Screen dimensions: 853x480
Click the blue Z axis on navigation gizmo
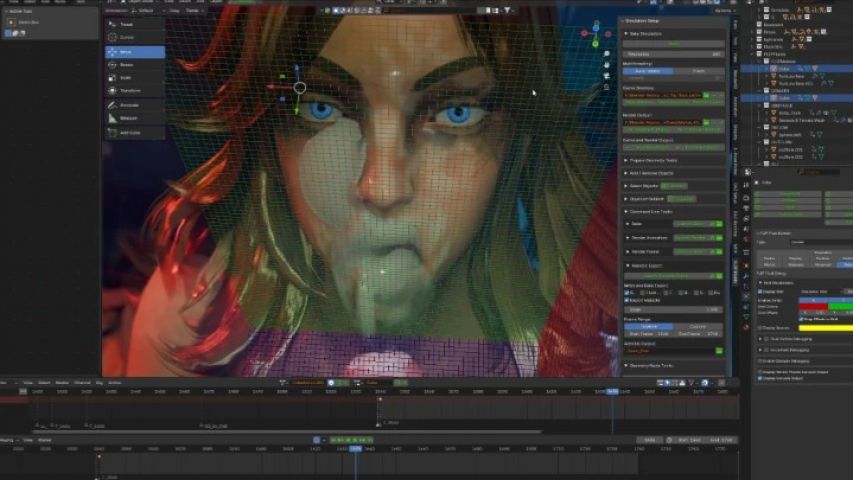596,28
